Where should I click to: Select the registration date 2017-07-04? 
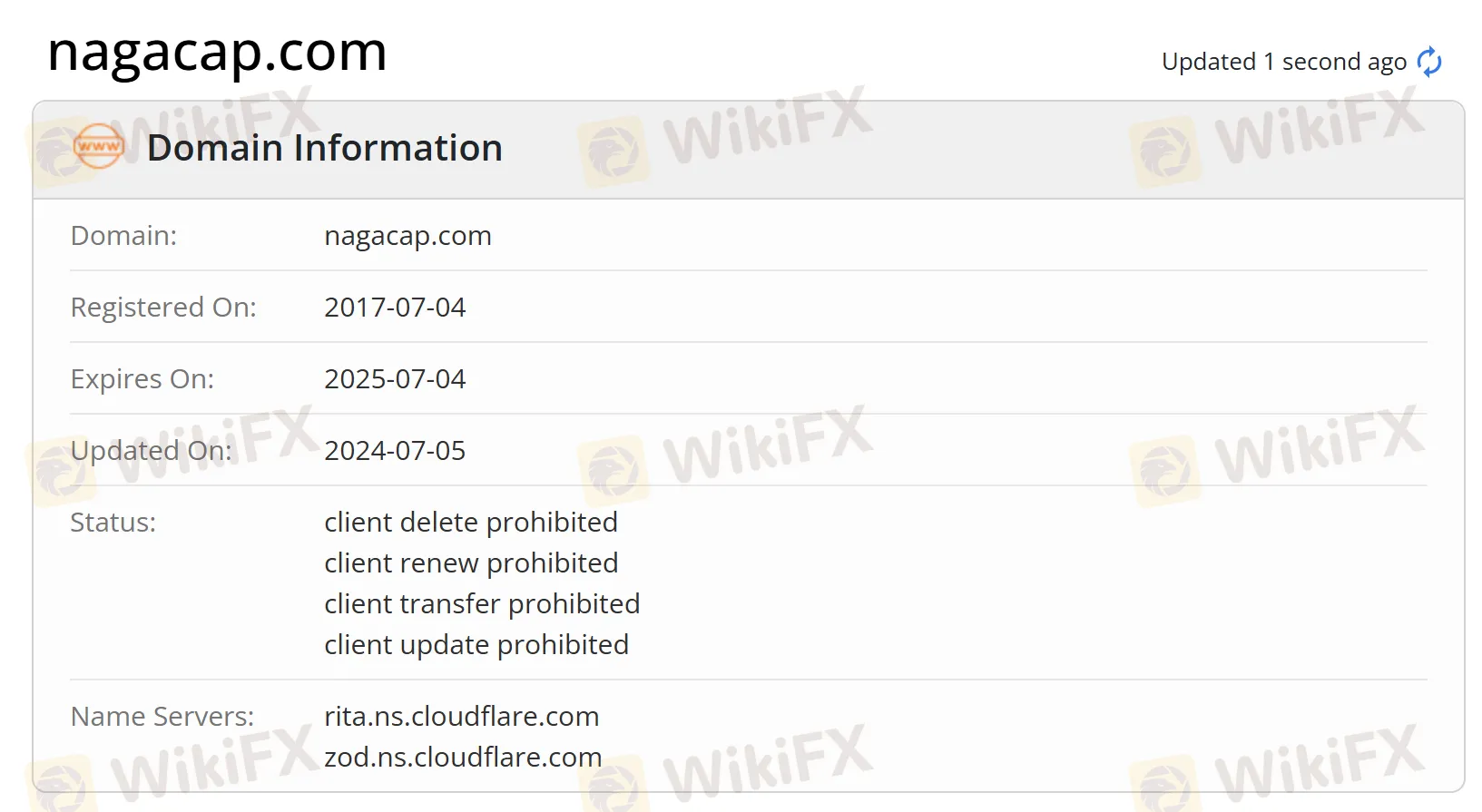click(395, 308)
